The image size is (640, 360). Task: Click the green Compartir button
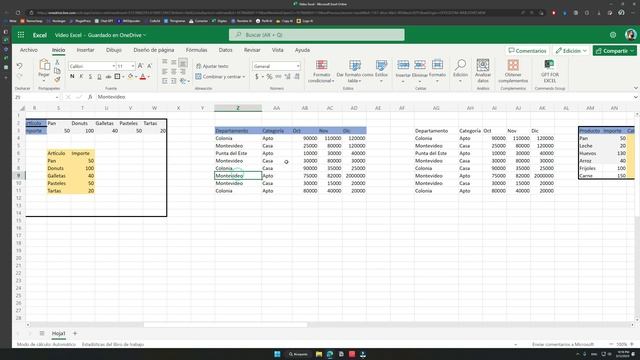tap(614, 51)
